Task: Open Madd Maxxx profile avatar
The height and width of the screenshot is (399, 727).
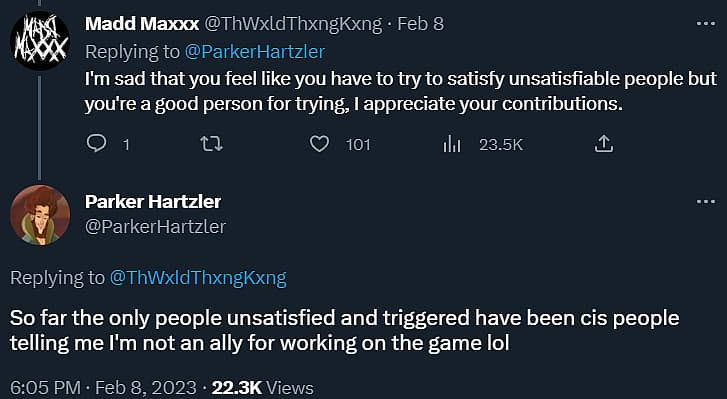Action: pyautogui.click(x=40, y=41)
